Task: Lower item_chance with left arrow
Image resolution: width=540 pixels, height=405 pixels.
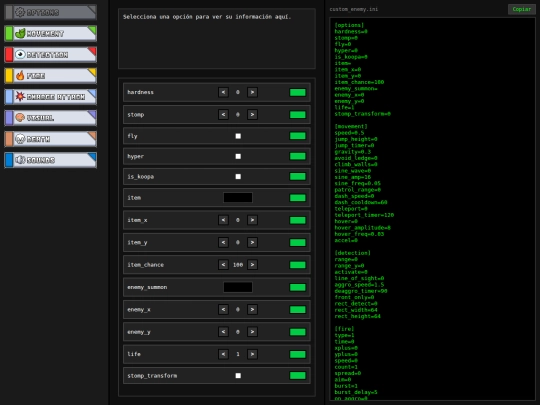Action: [223, 265]
